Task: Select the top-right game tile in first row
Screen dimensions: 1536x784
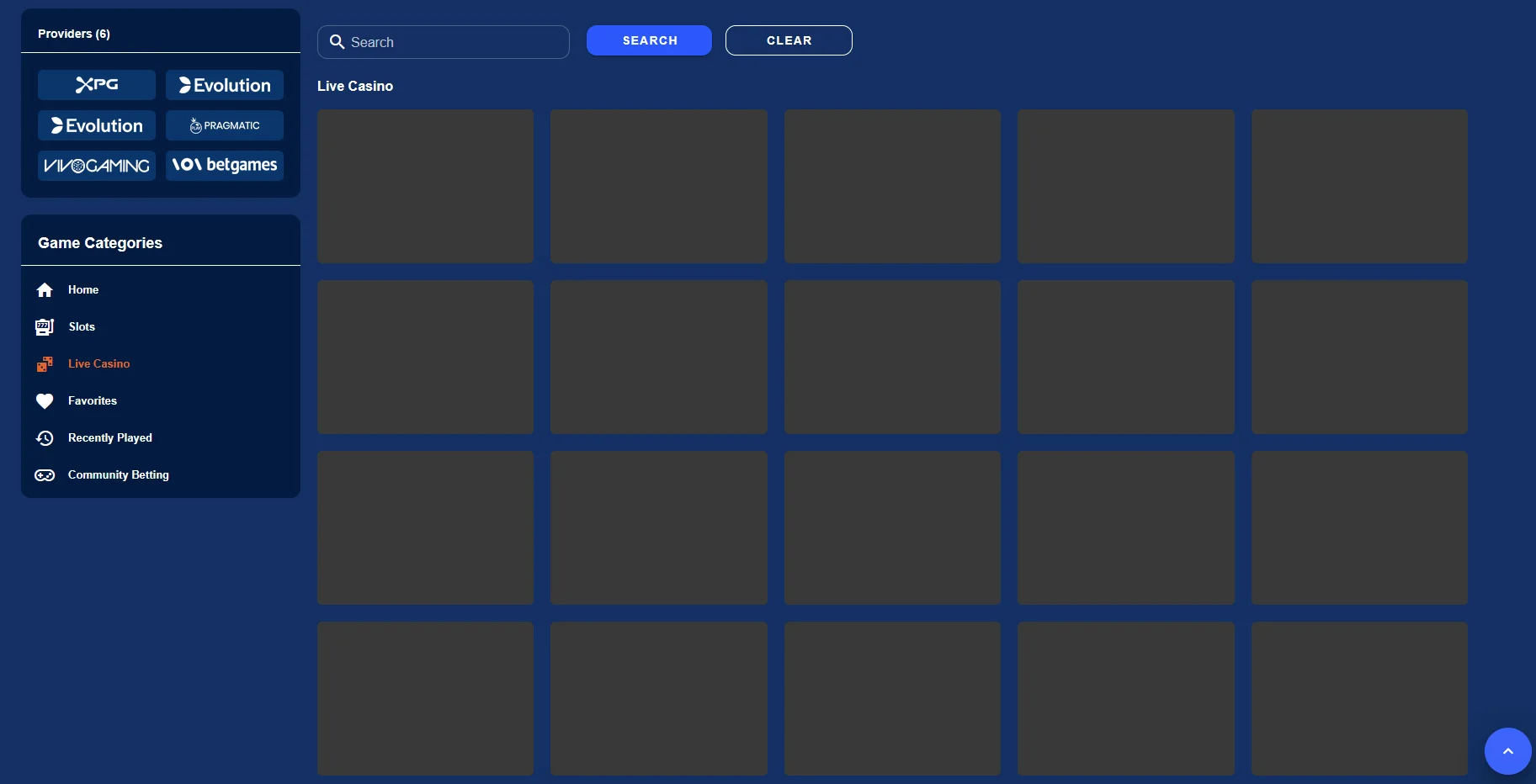Action: 1359,186
